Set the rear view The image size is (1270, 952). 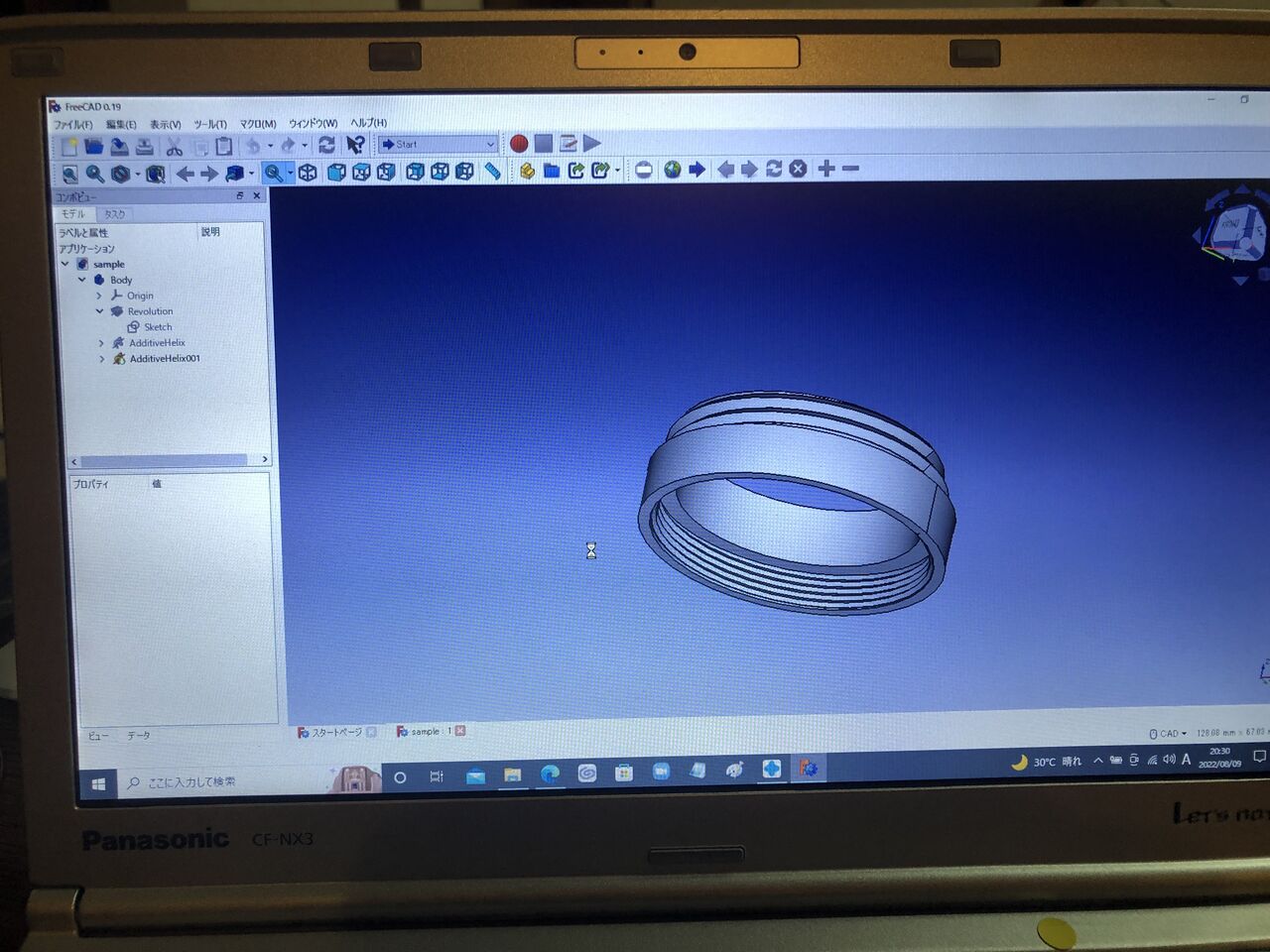pyautogui.click(x=415, y=172)
